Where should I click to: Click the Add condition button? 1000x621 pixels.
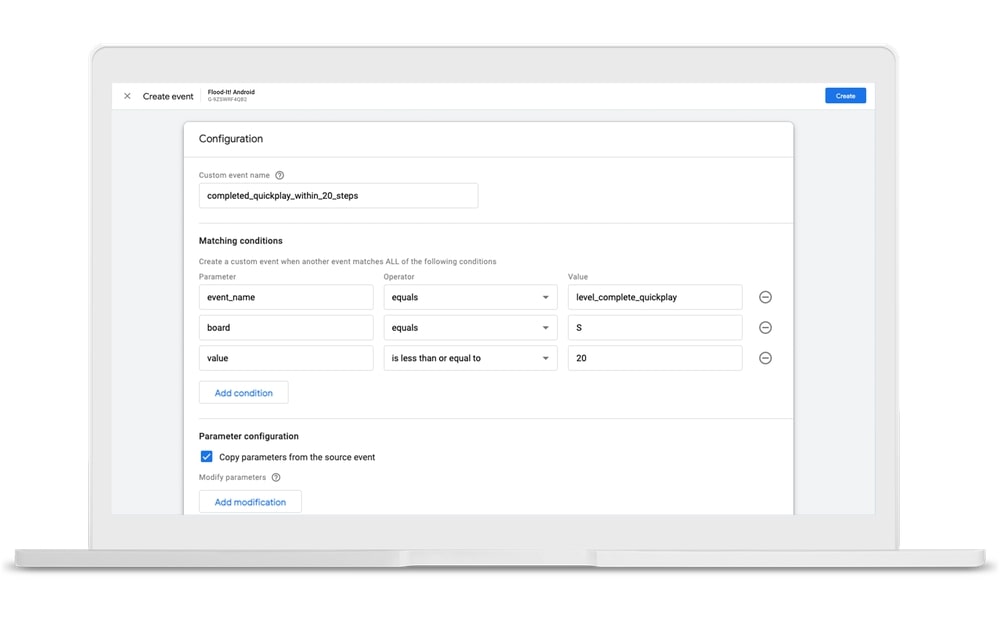pyautogui.click(x=243, y=393)
